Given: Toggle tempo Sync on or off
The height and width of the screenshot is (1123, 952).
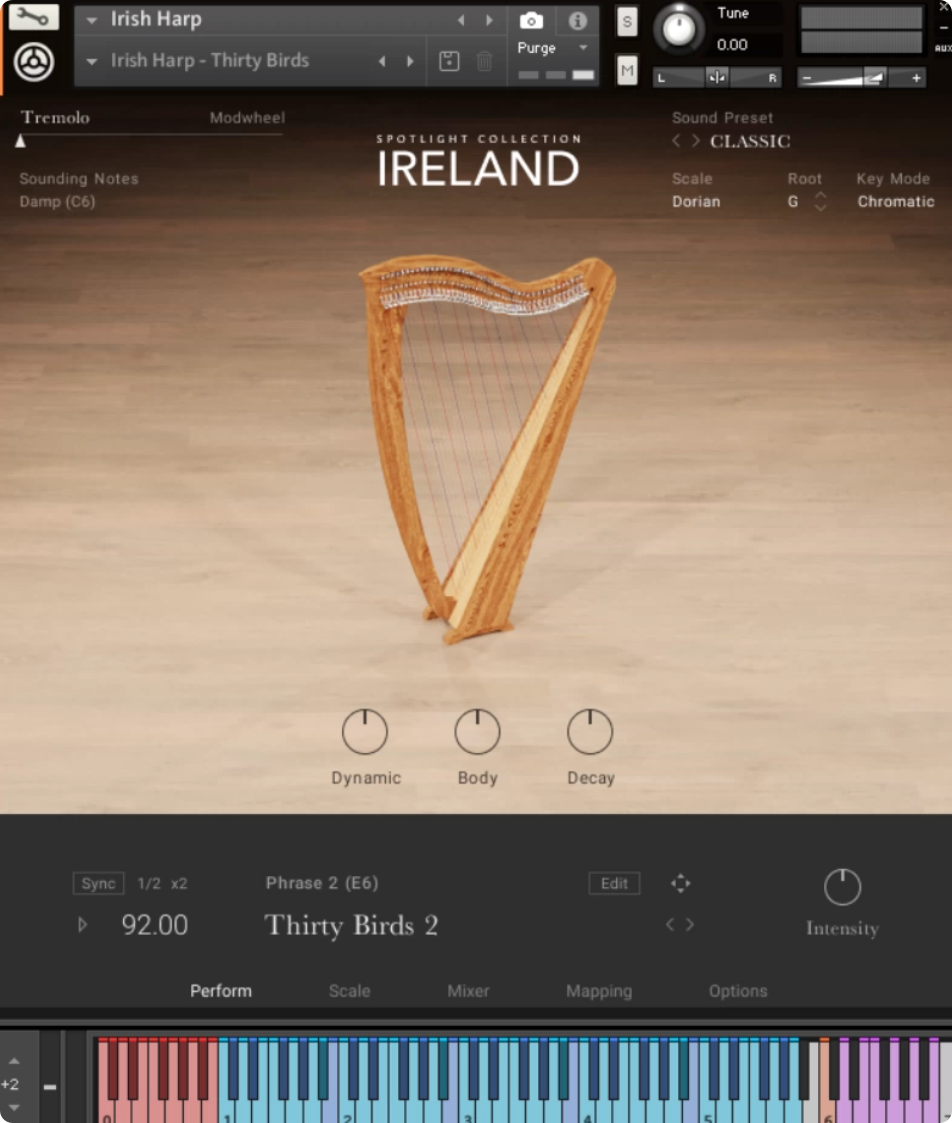Looking at the screenshot, I should [x=98, y=883].
